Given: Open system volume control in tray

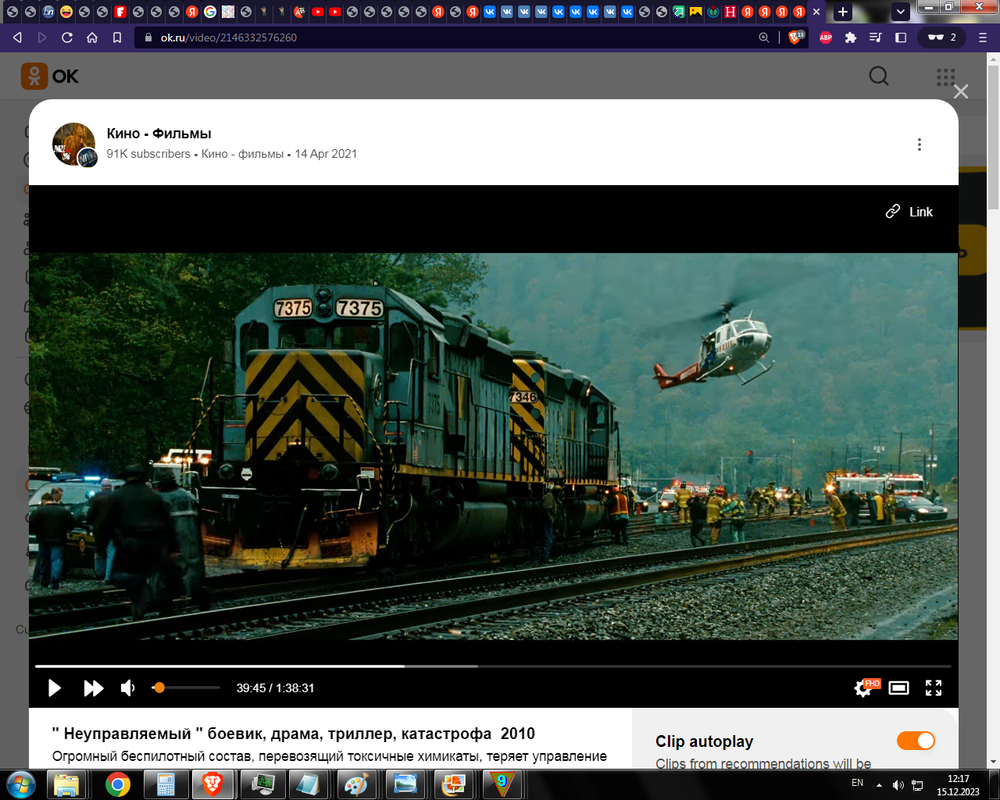Looking at the screenshot, I should point(898,785).
